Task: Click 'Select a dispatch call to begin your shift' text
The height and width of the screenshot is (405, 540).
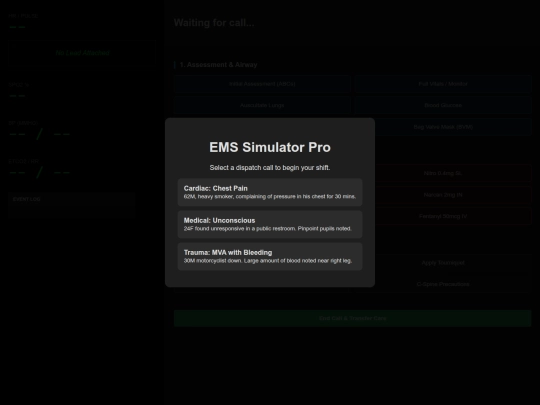Action: 270,168
